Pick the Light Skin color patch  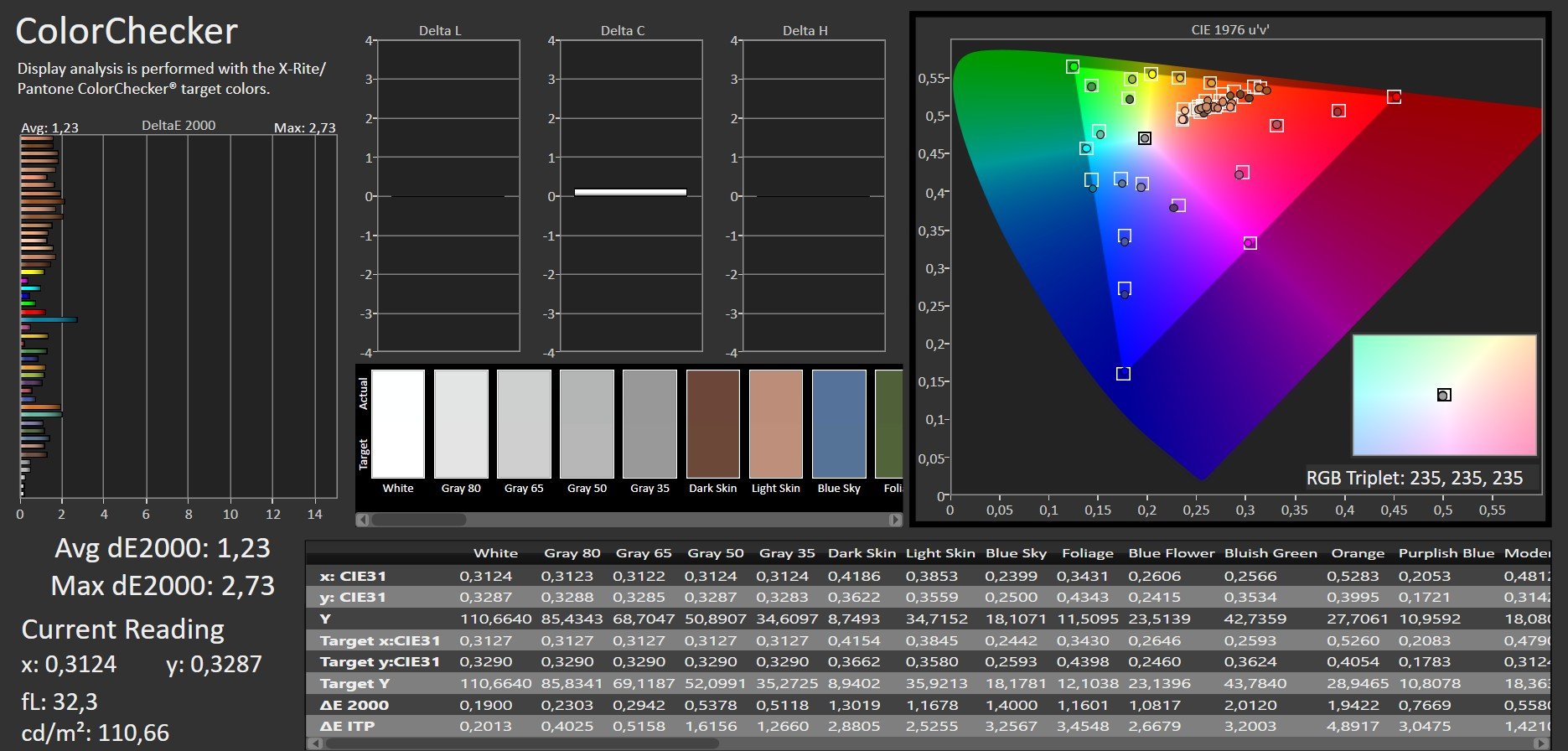775,424
